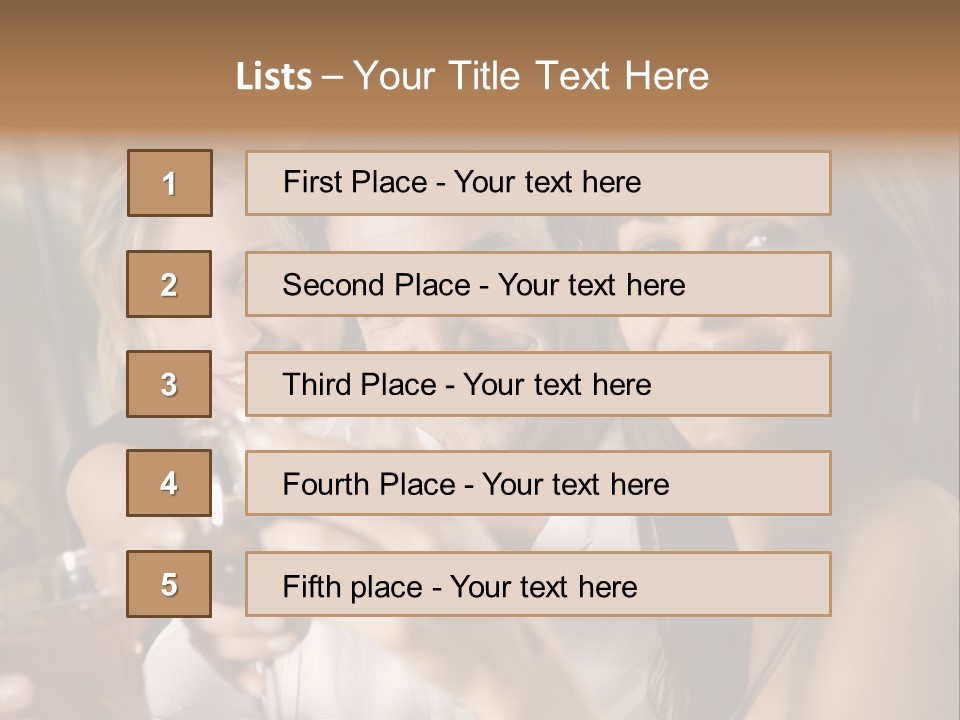Image resolution: width=960 pixels, height=720 pixels.
Task: Click the number 5 box
Action: (169, 584)
